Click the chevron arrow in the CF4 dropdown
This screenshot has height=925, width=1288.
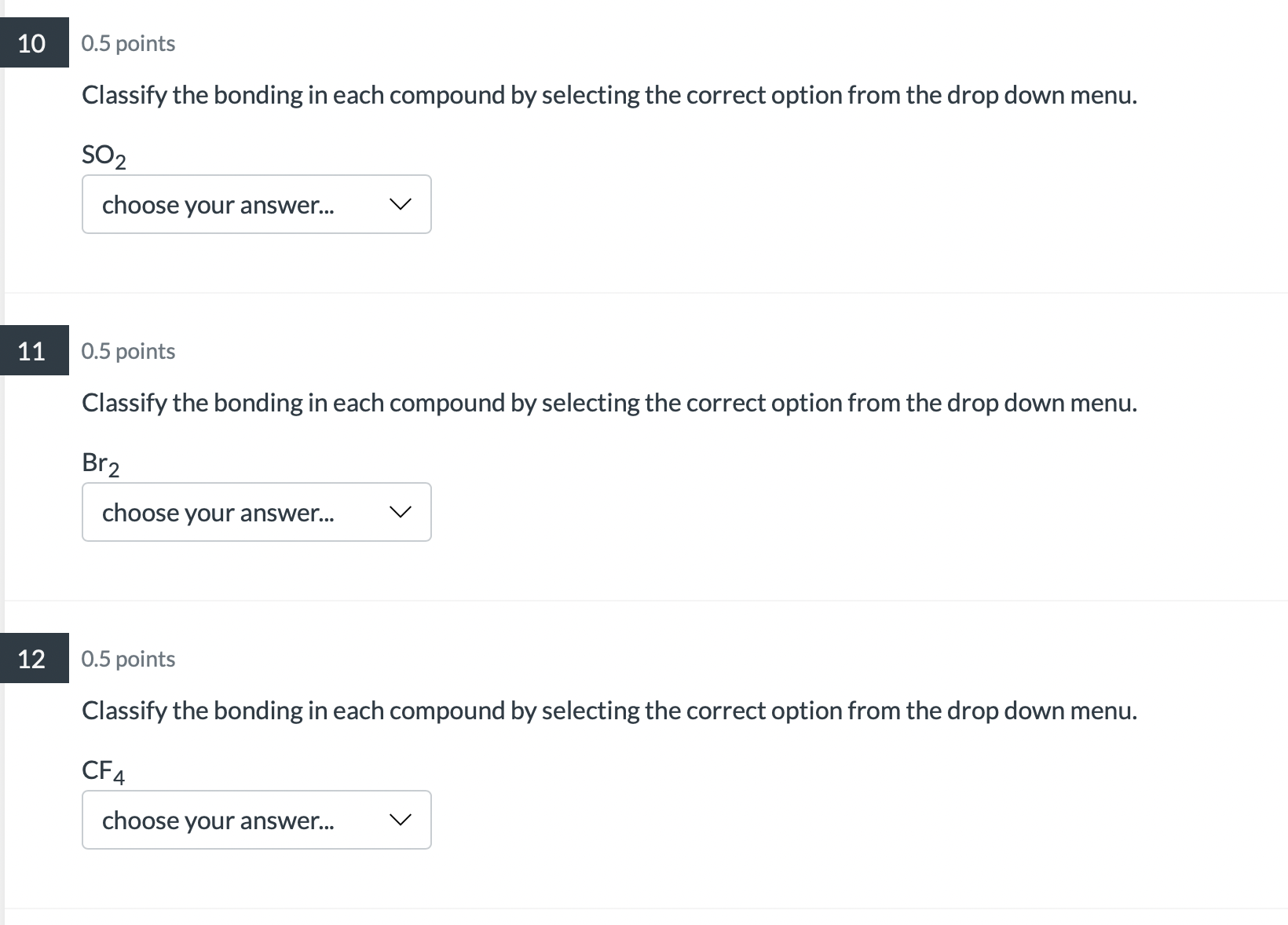click(x=401, y=820)
